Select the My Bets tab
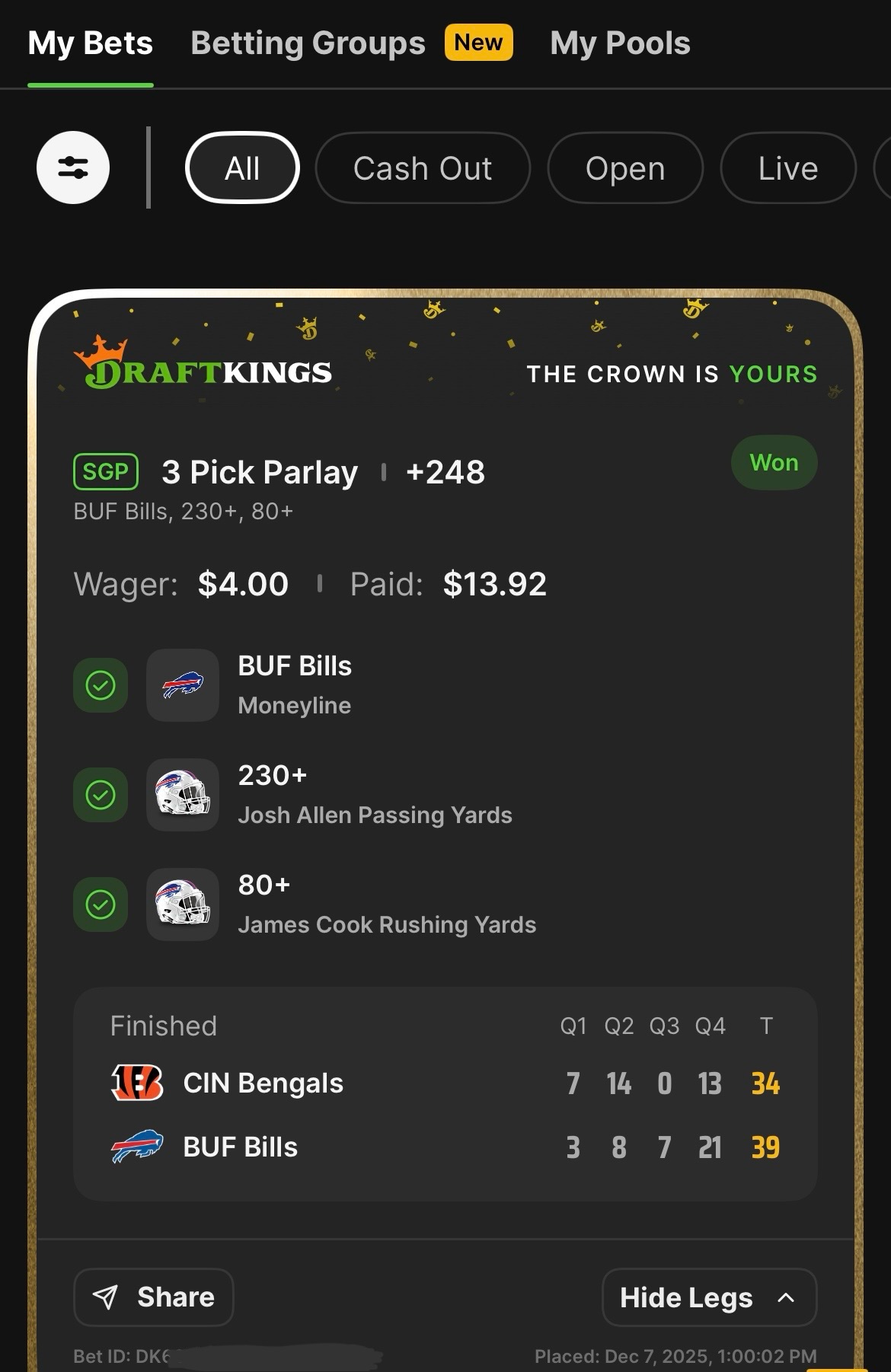 pyautogui.click(x=91, y=43)
